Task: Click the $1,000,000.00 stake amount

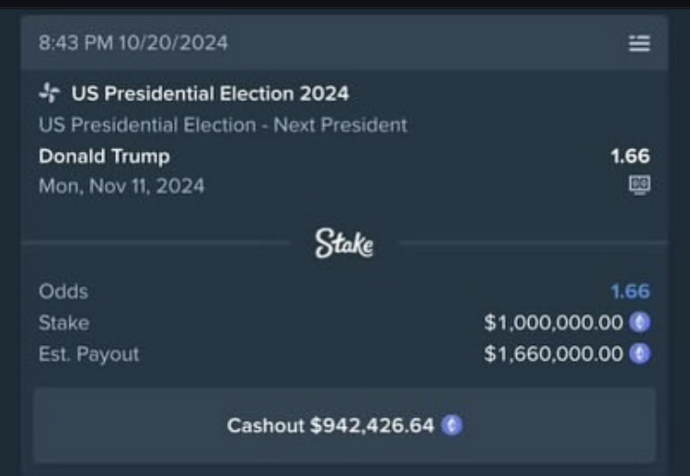Action: click(x=553, y=323)
